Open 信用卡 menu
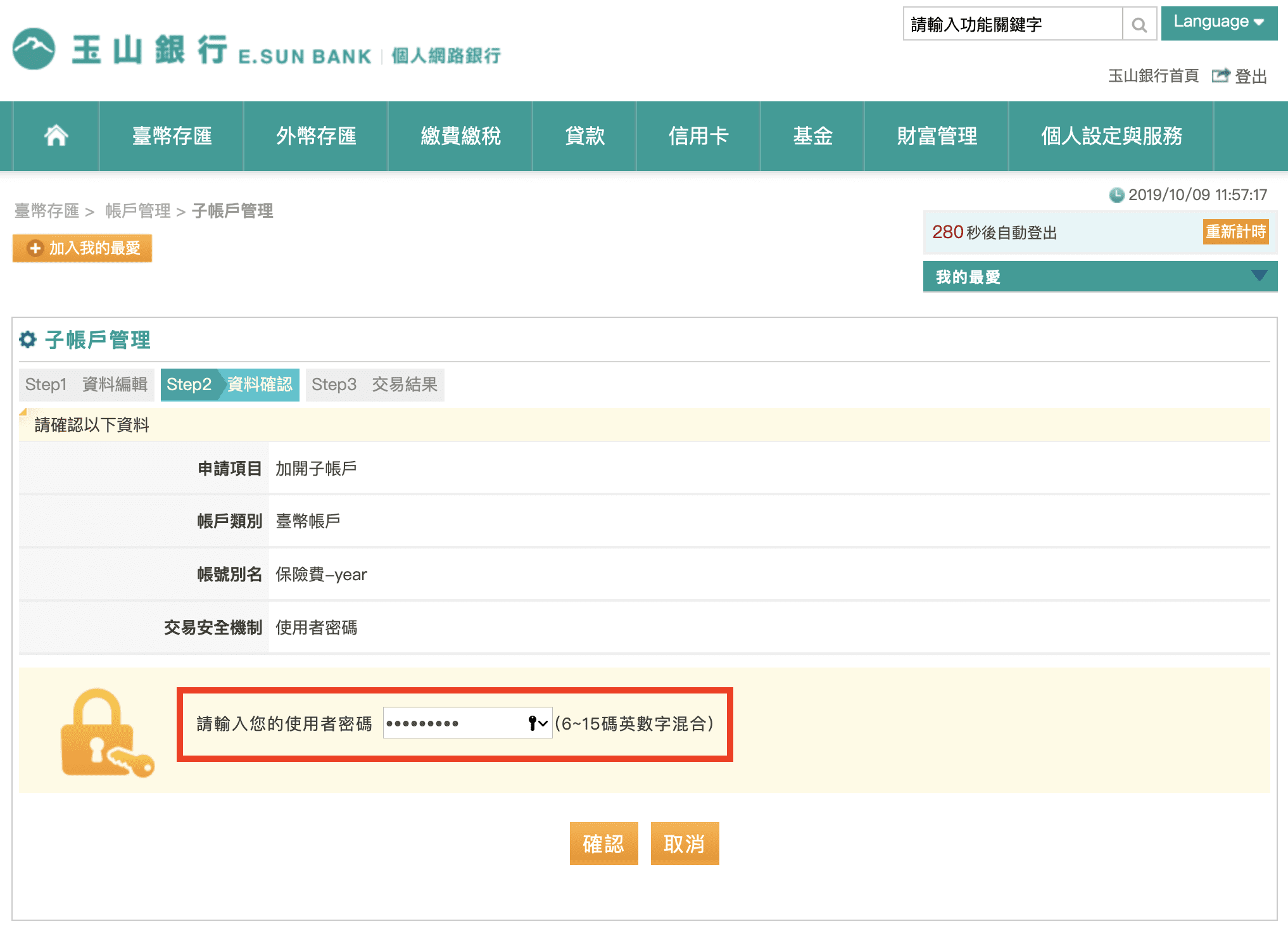The image size is (1288, 931). [698, 136]
